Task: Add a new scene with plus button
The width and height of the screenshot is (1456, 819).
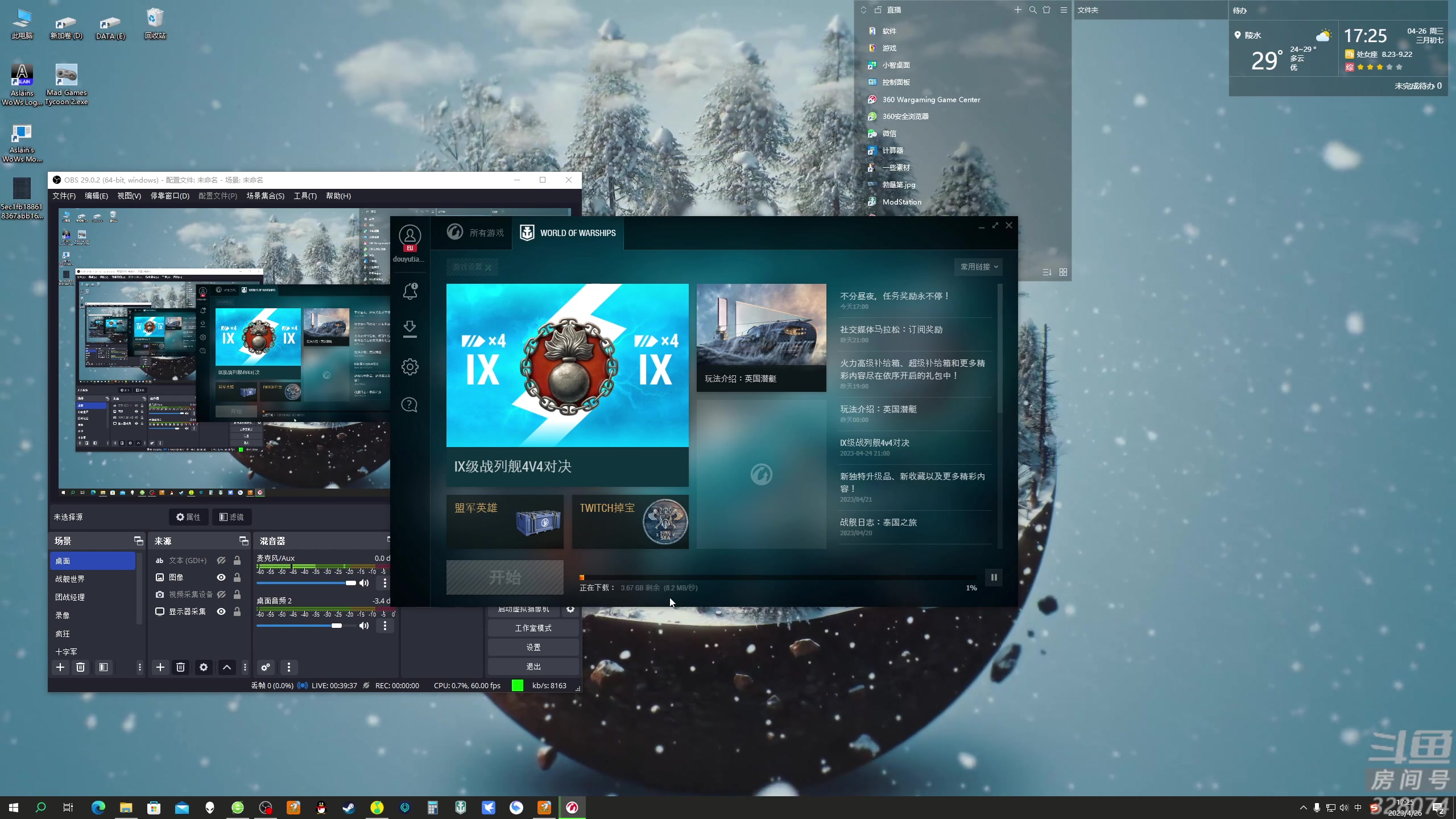Action: pyautogui.click(x=60, y=667)
